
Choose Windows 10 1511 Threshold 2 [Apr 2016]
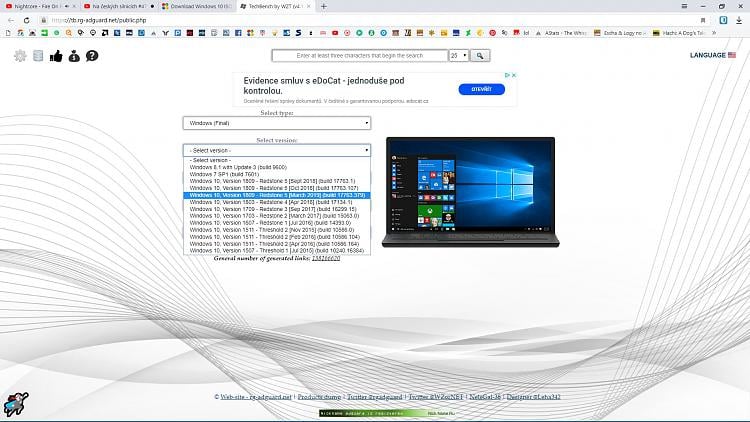coord(276,244)
